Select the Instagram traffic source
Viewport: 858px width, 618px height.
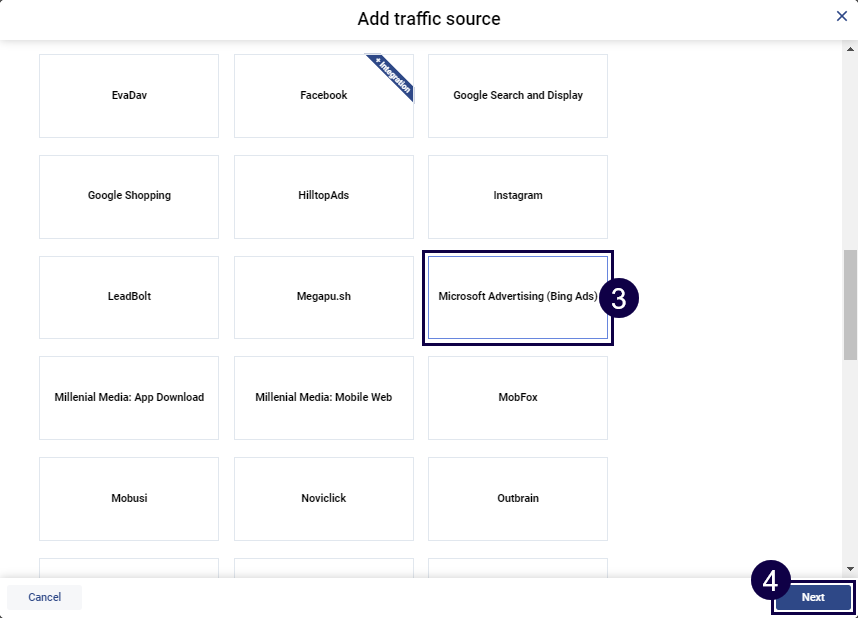(x=518, y=196)
